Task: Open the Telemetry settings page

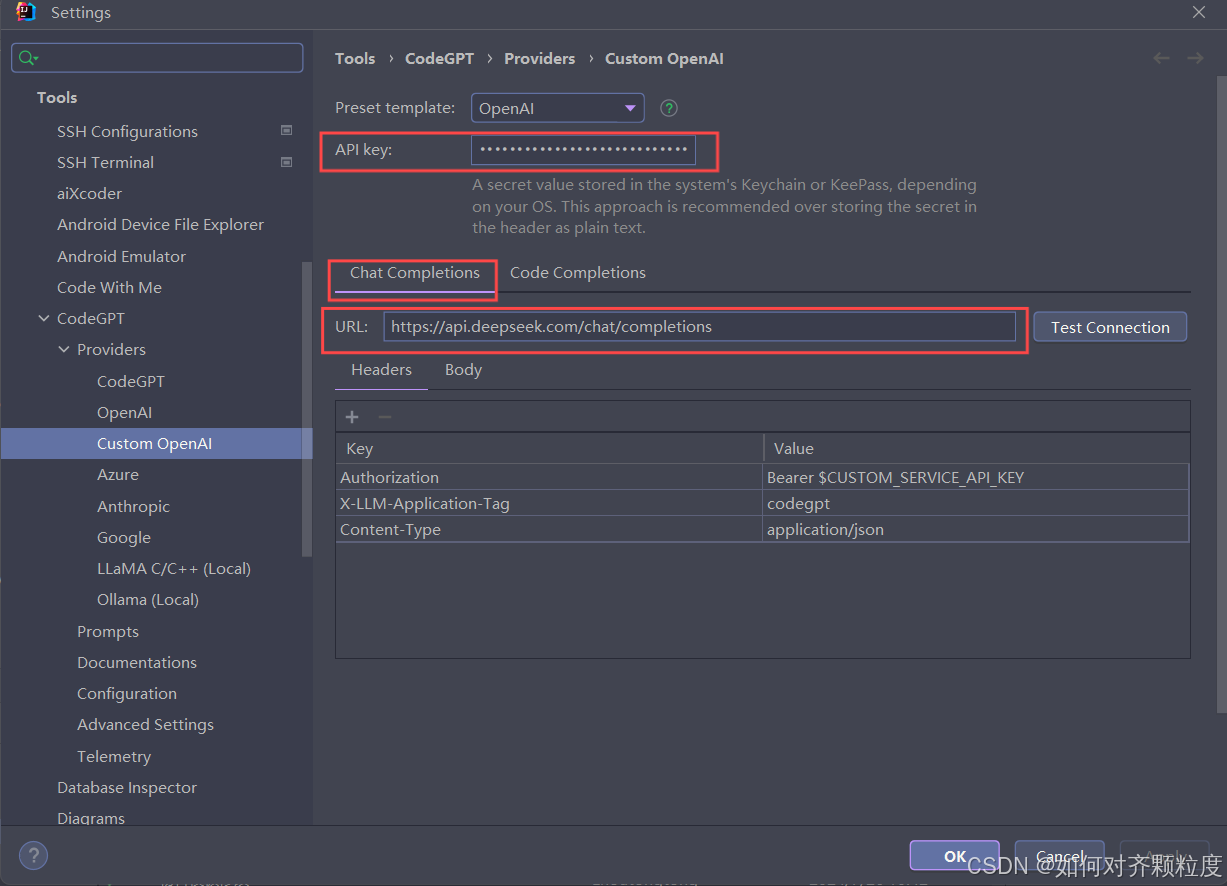Action: (114, 756)
